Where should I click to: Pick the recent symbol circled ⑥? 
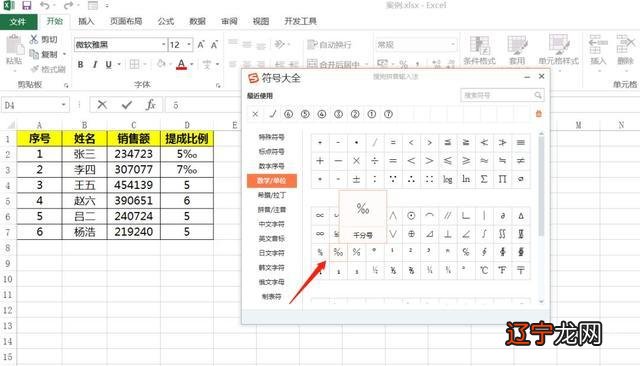point(289,114)
